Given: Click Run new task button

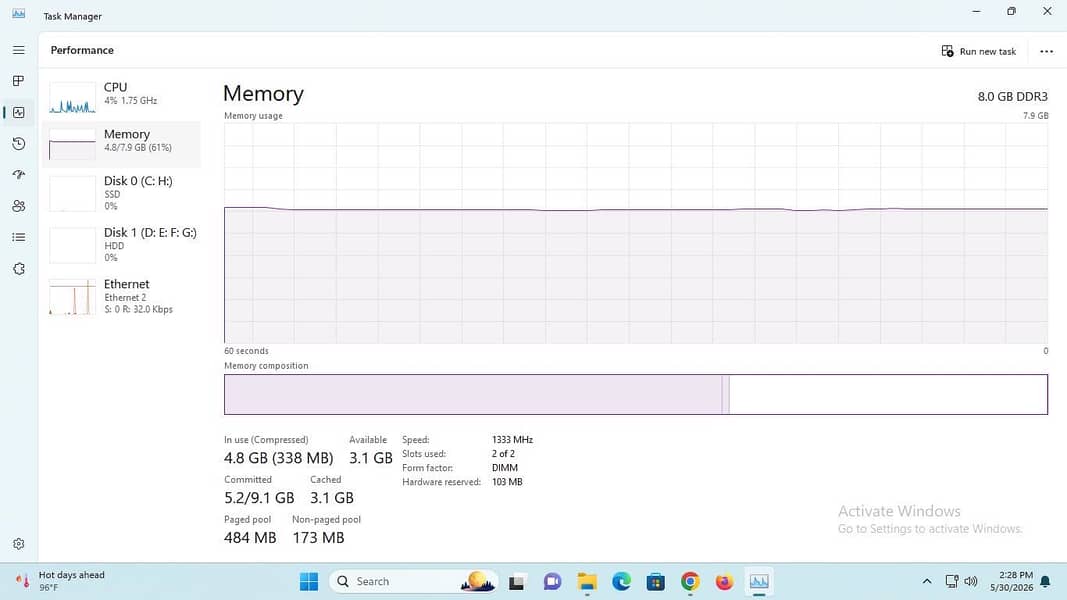Looking at the screenshot, I should 979,51.
